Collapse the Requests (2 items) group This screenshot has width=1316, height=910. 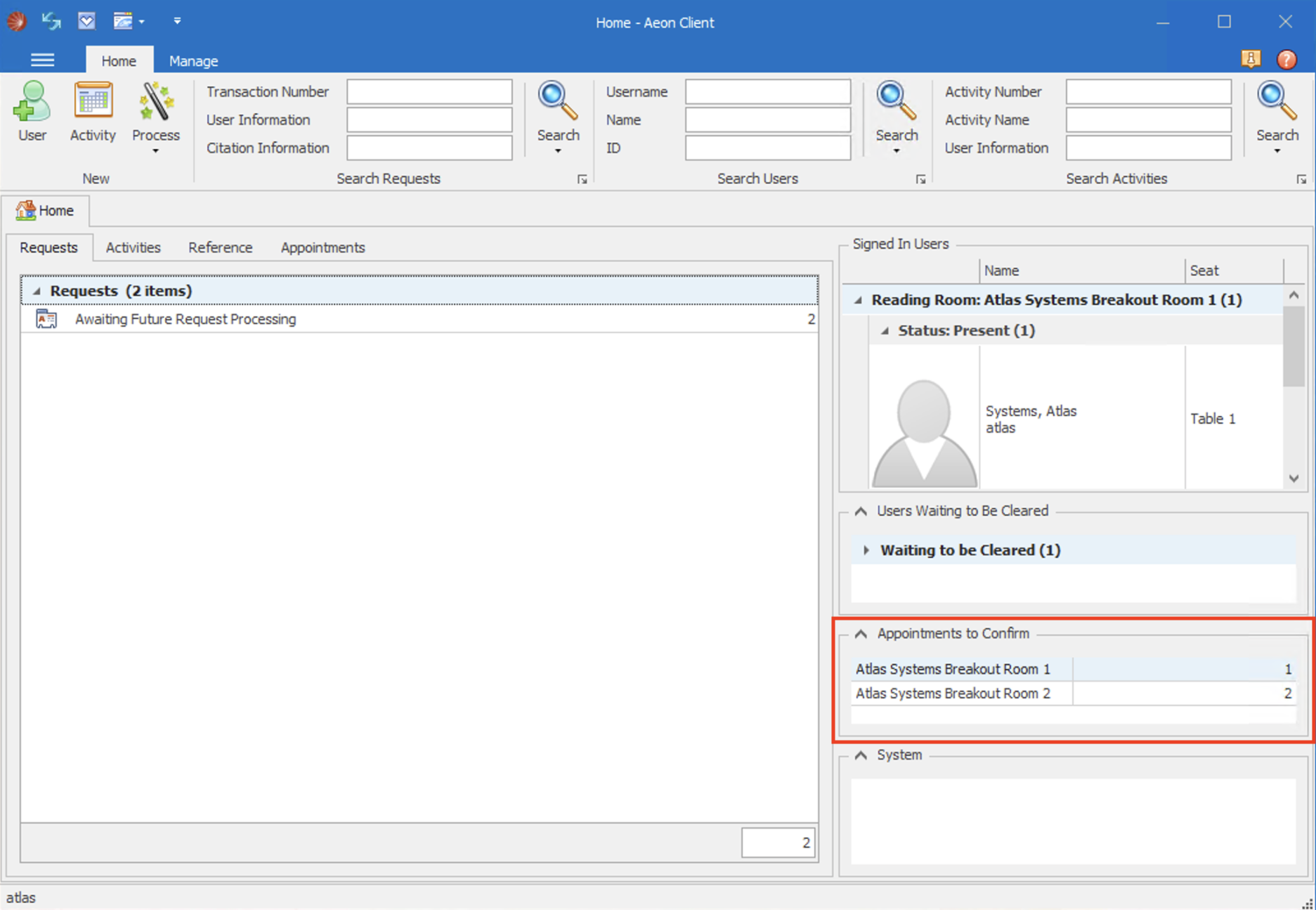click(37, 290)
